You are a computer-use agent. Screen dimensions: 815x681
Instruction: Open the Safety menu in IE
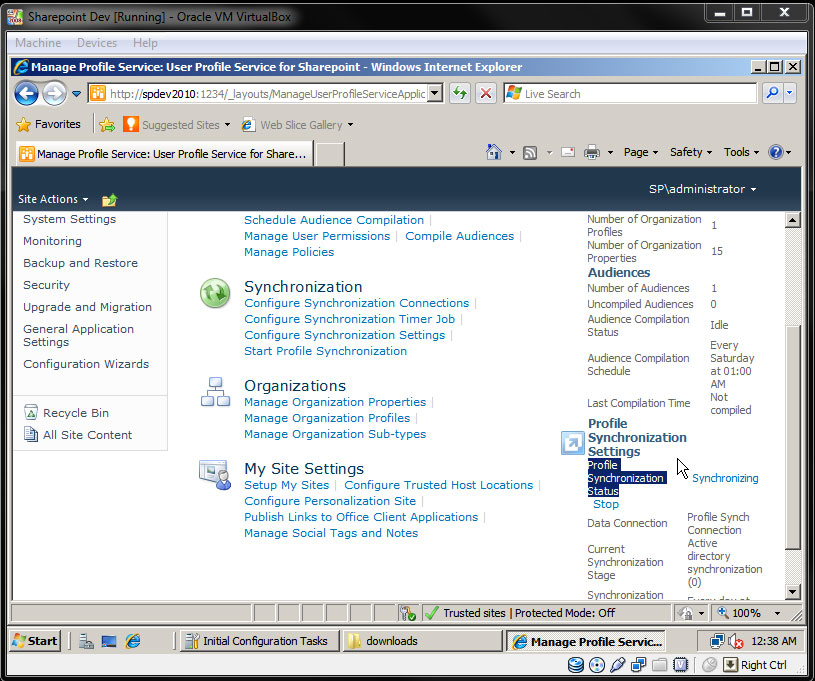[691, 152]
